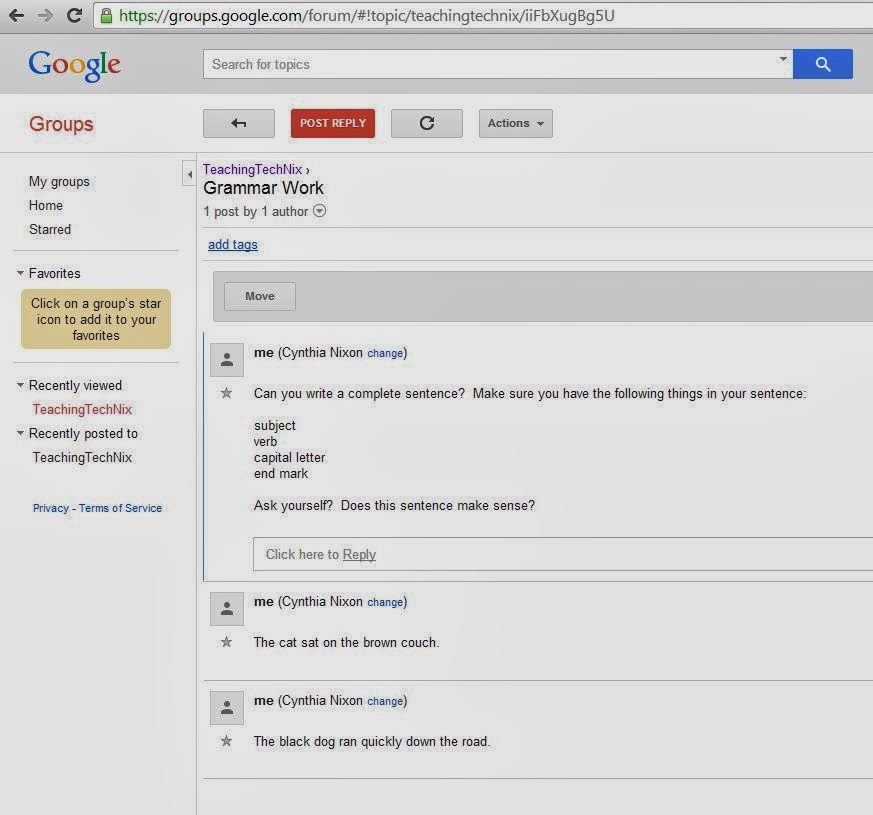The height and width of the screenshot is (815, 873).
Task: Open the Actions dropdown menu
Action: point(516,123)
